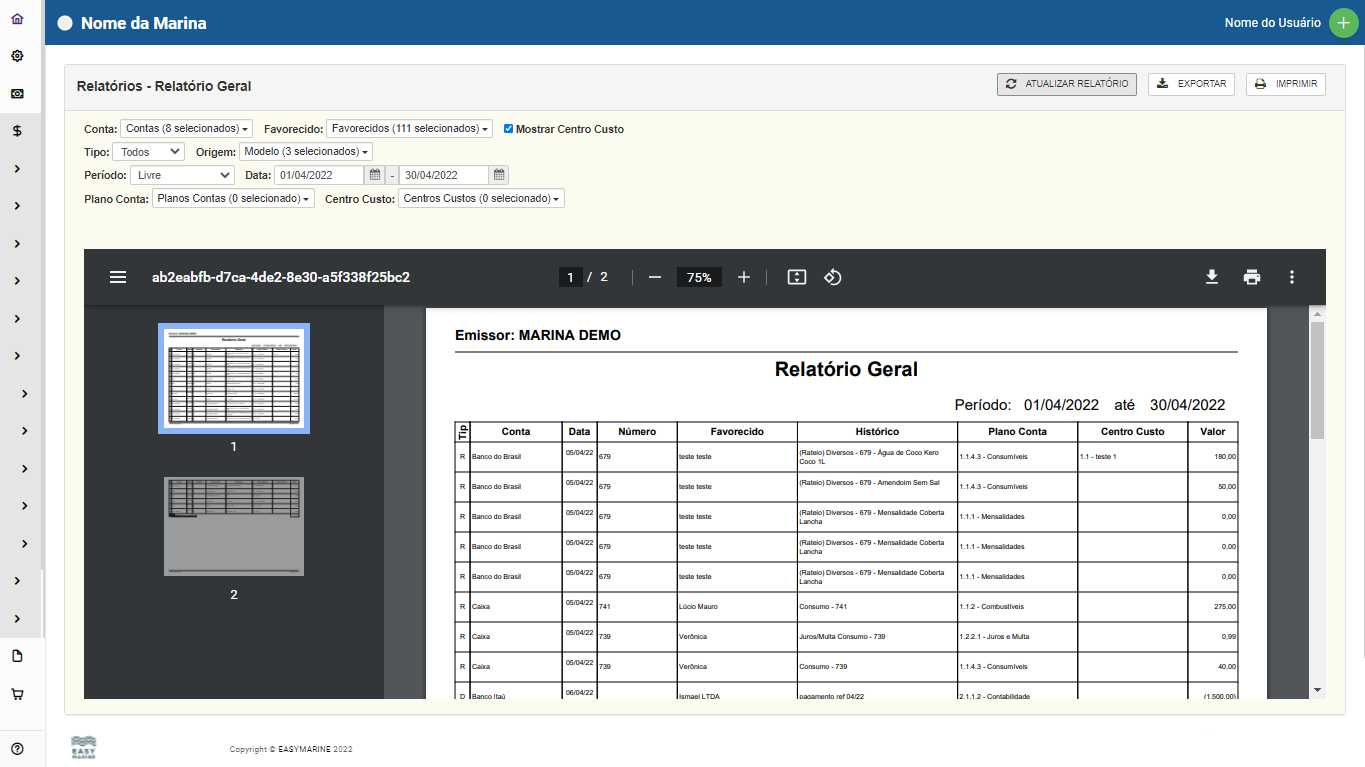Open the Conta accounts dropdown
Image resolution: width=1365 pixels, height=767 pixels.
pos(186,129)
